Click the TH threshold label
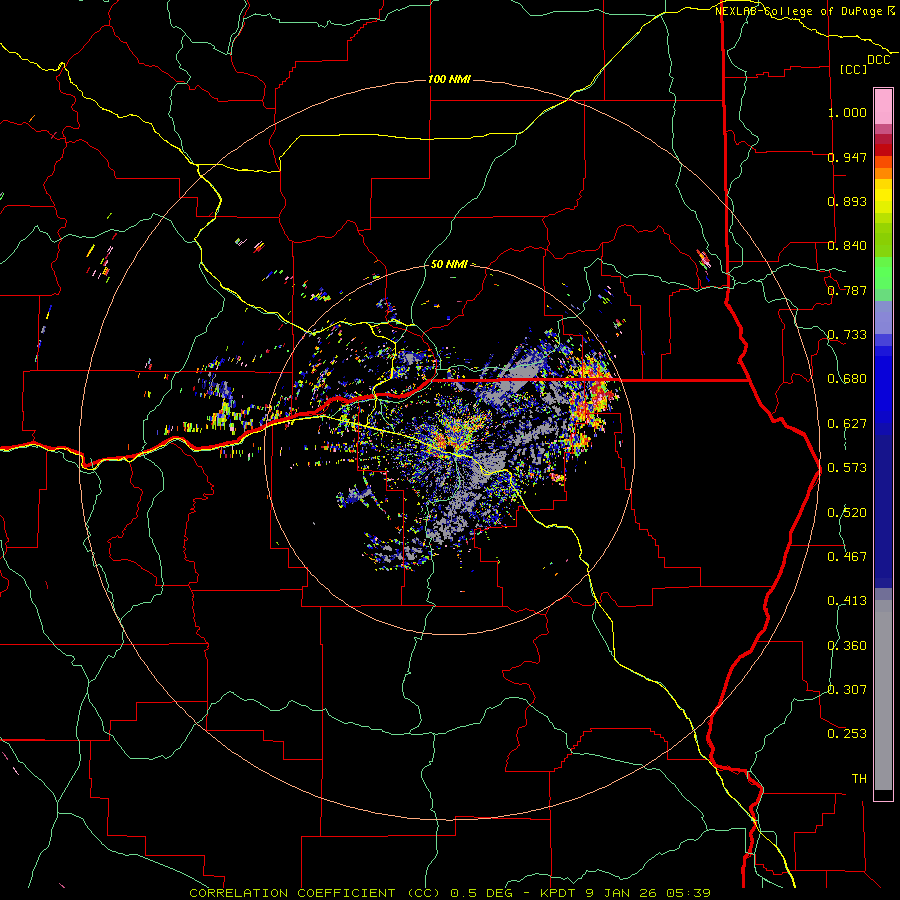Screen dimensions: 900x900 (859, 779)
